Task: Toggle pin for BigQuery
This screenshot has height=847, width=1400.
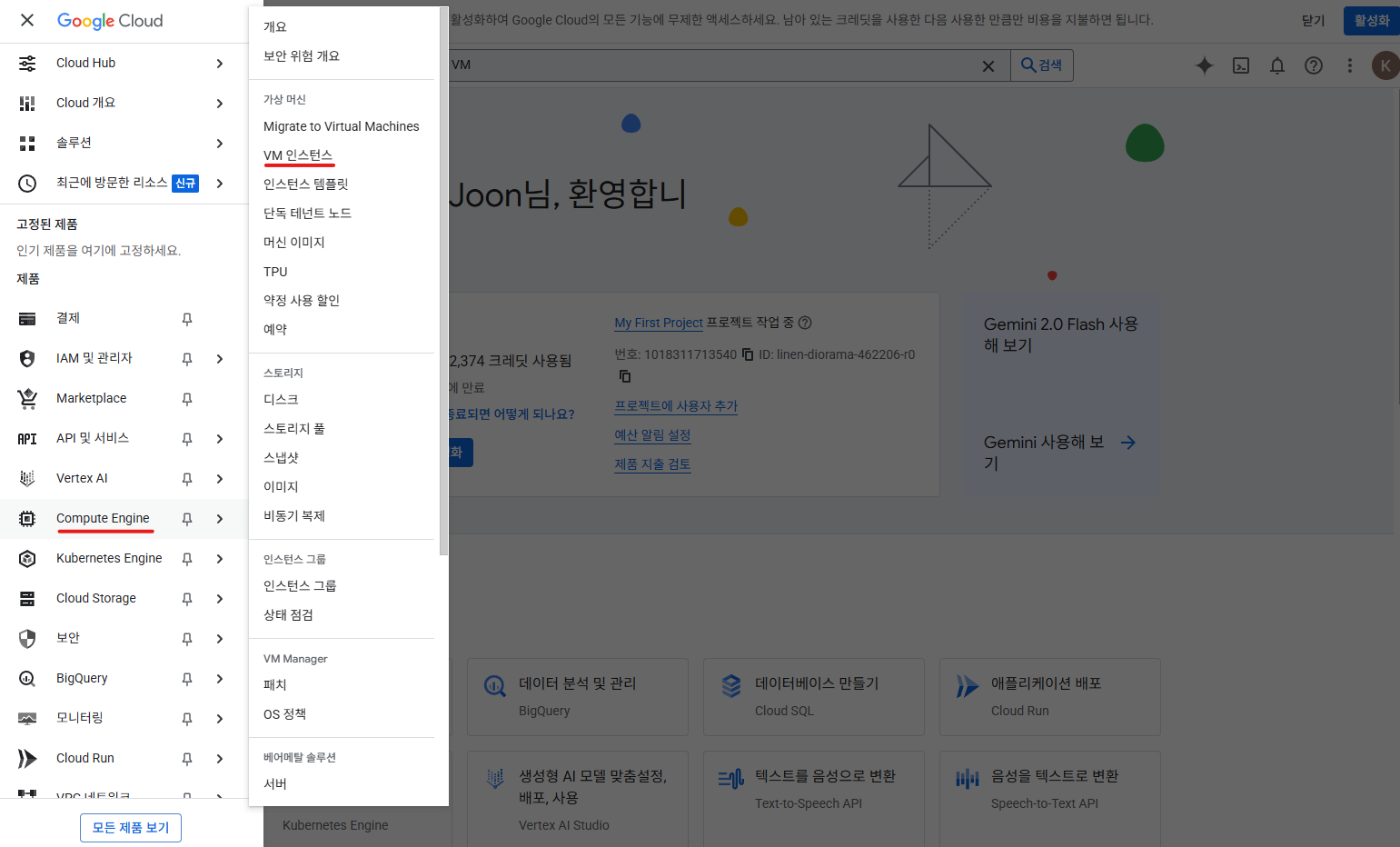Action: [187, 679]
